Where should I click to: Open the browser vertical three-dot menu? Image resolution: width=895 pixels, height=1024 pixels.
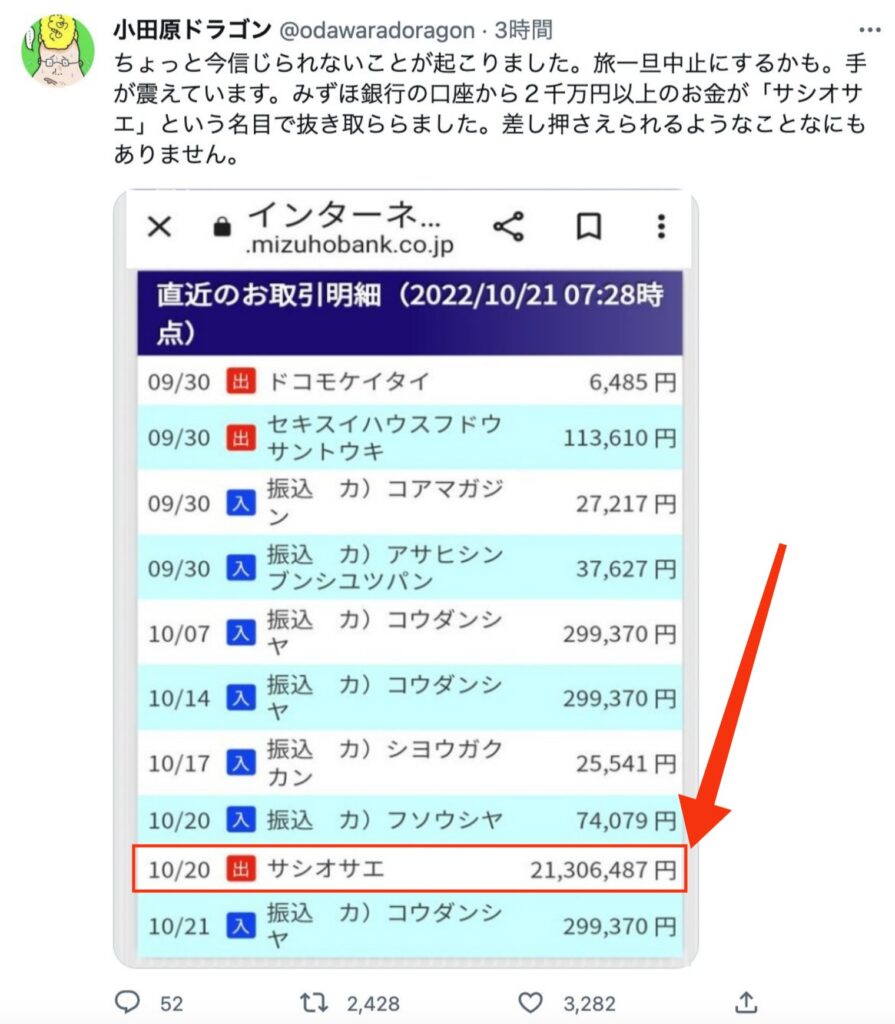pyautogui.click(x=661, y=227)
